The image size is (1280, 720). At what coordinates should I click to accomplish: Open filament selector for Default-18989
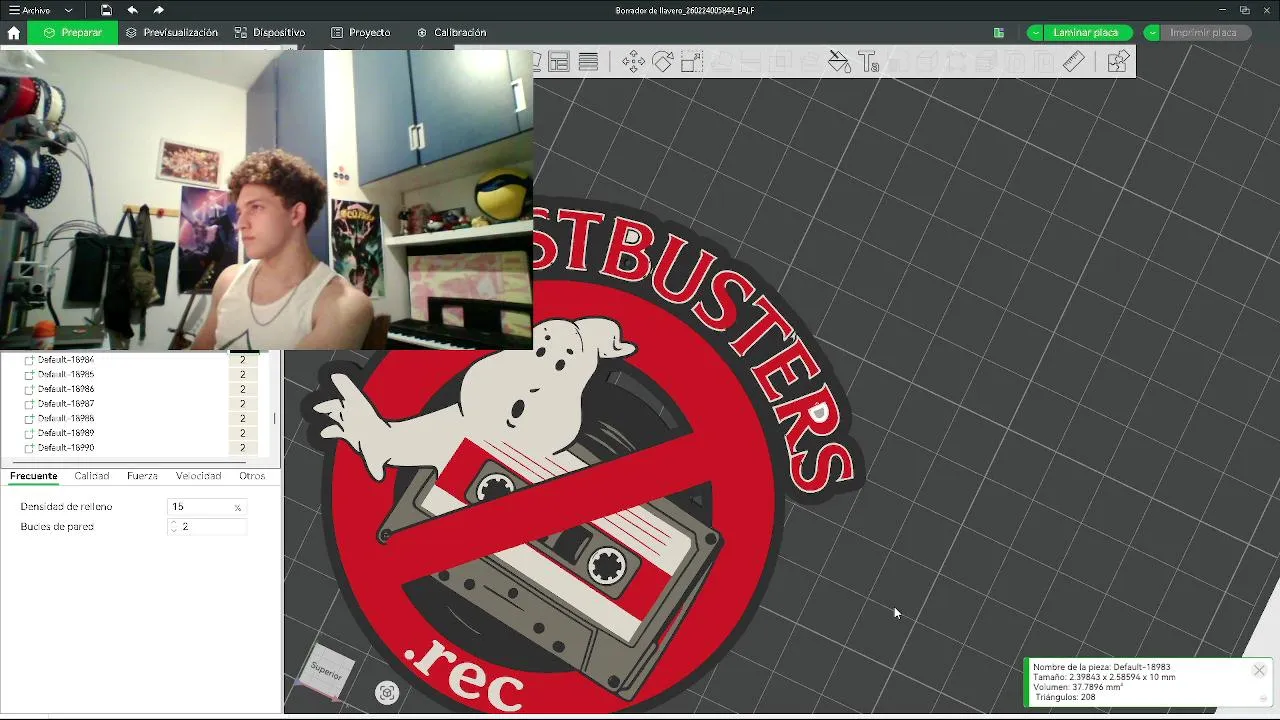[x=242, y=433]
